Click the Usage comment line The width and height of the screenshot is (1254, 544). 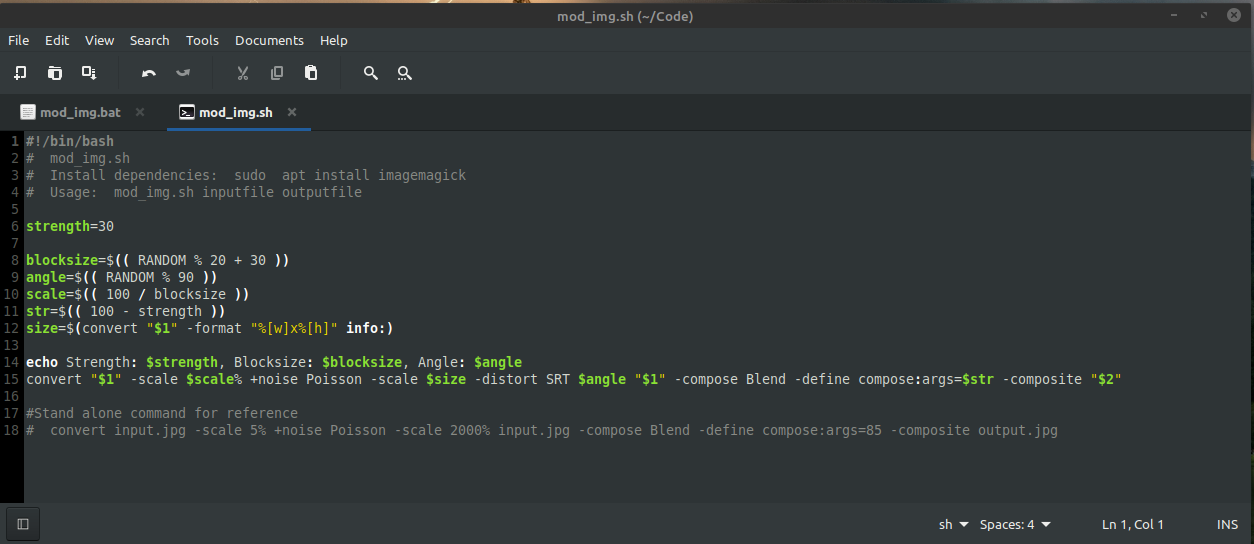coord(194,192)
